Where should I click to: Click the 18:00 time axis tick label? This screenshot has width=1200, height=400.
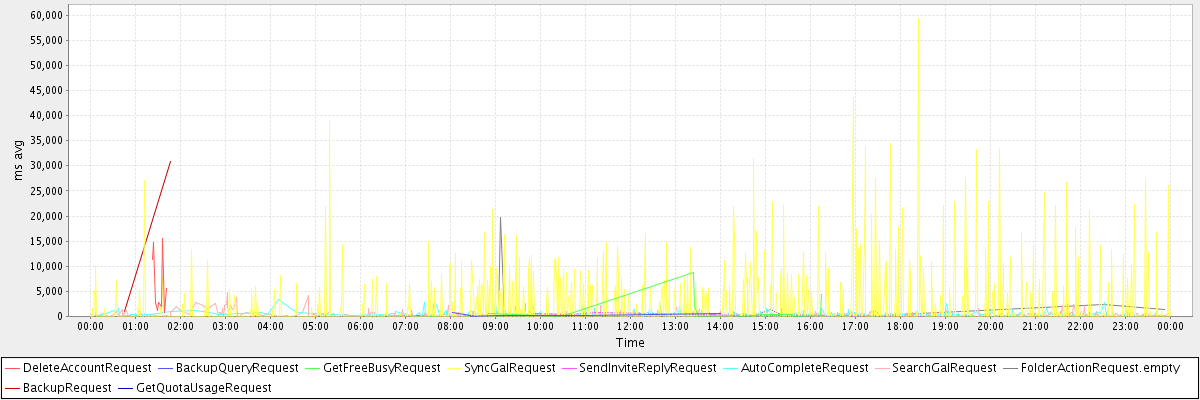click(x=900, y=326)
